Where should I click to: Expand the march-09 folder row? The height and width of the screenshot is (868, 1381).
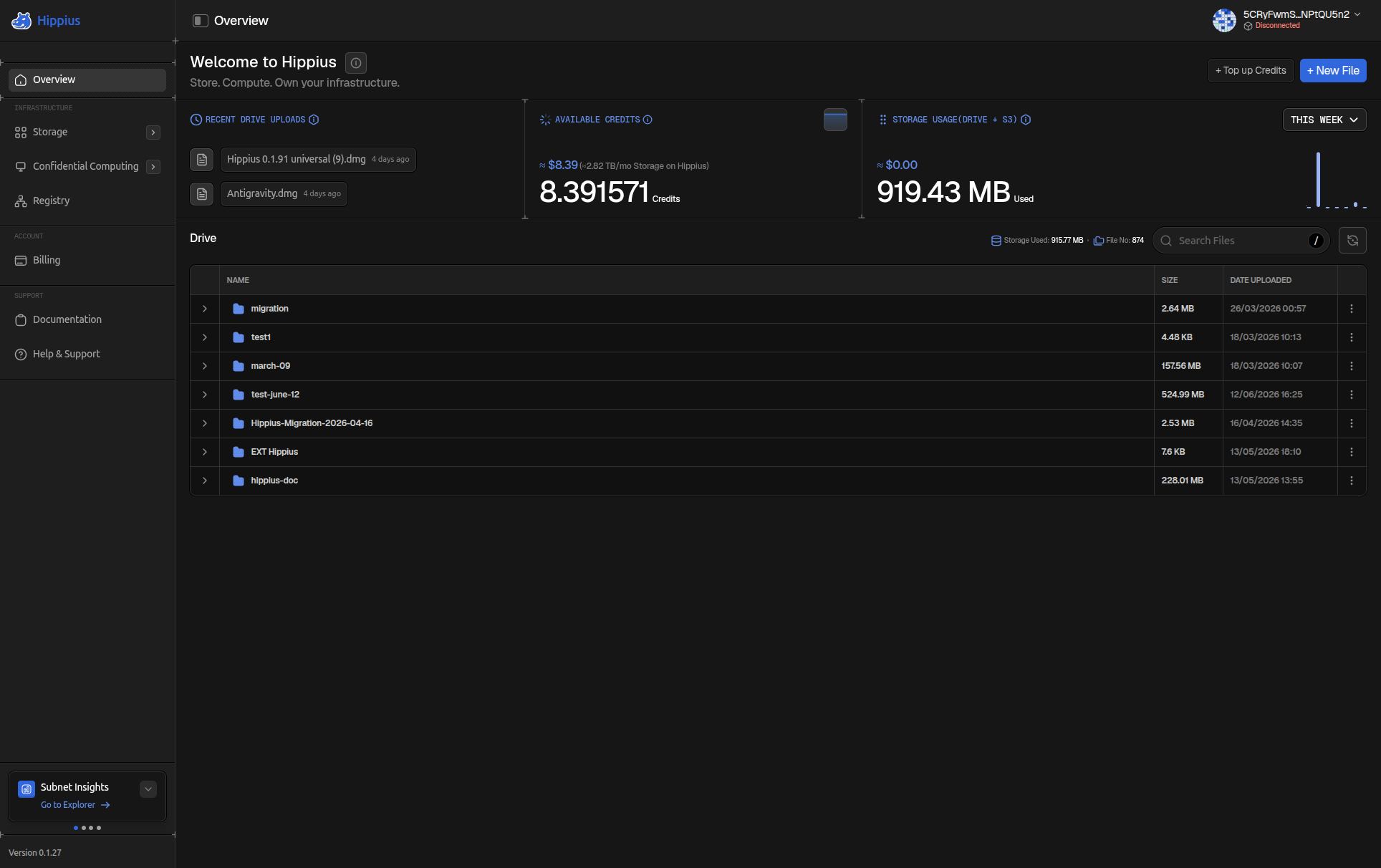coord(205,366)
